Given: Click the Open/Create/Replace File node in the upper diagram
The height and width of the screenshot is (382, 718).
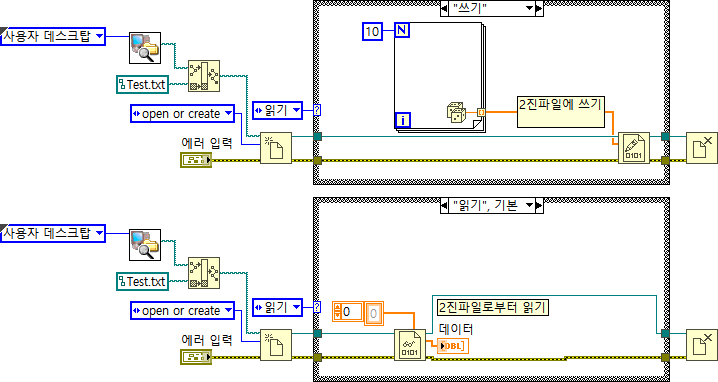Looking at the screenshot, I should 276,148.
